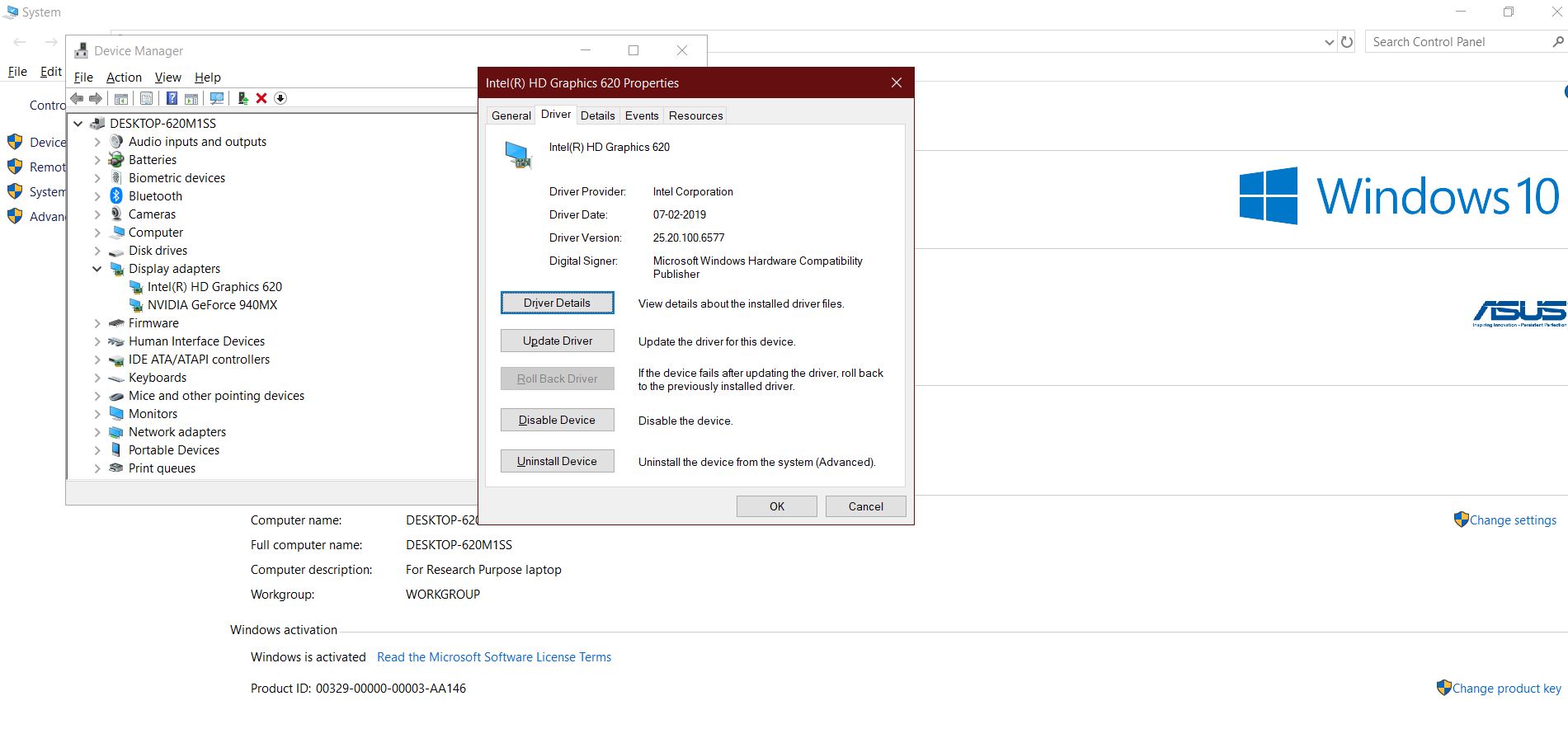Click the shield icon next to Change product key
This screenshot has width=1568, height=743.
point(1443,688)
